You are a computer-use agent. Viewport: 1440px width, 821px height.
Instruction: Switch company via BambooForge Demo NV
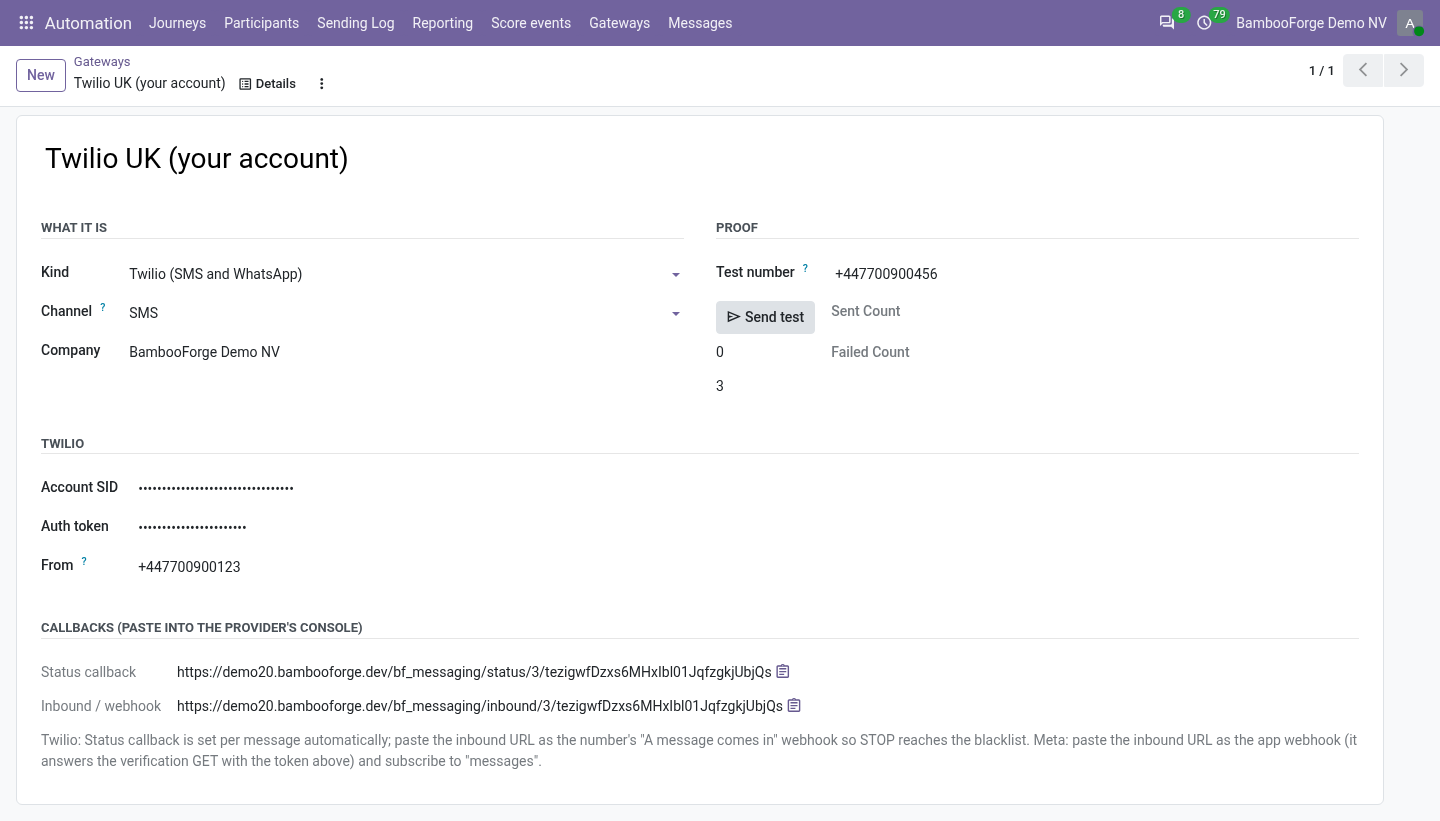(x=1311, y=23)
